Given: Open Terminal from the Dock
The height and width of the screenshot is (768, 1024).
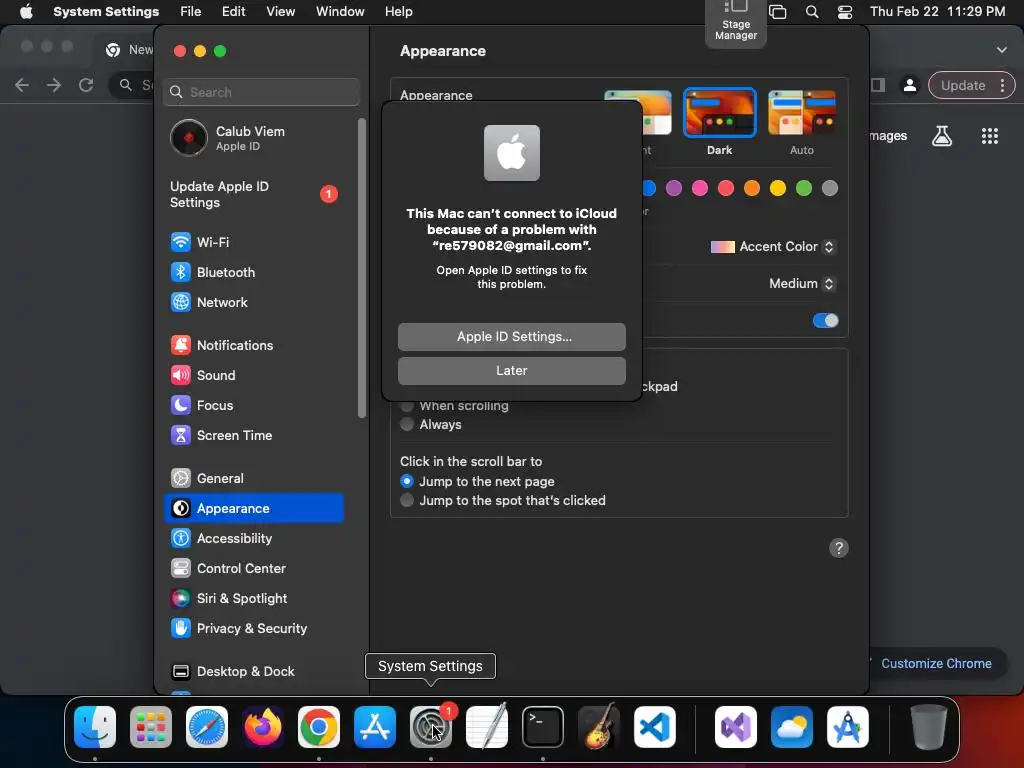Looking at the screenshot, I should point(543,727).
